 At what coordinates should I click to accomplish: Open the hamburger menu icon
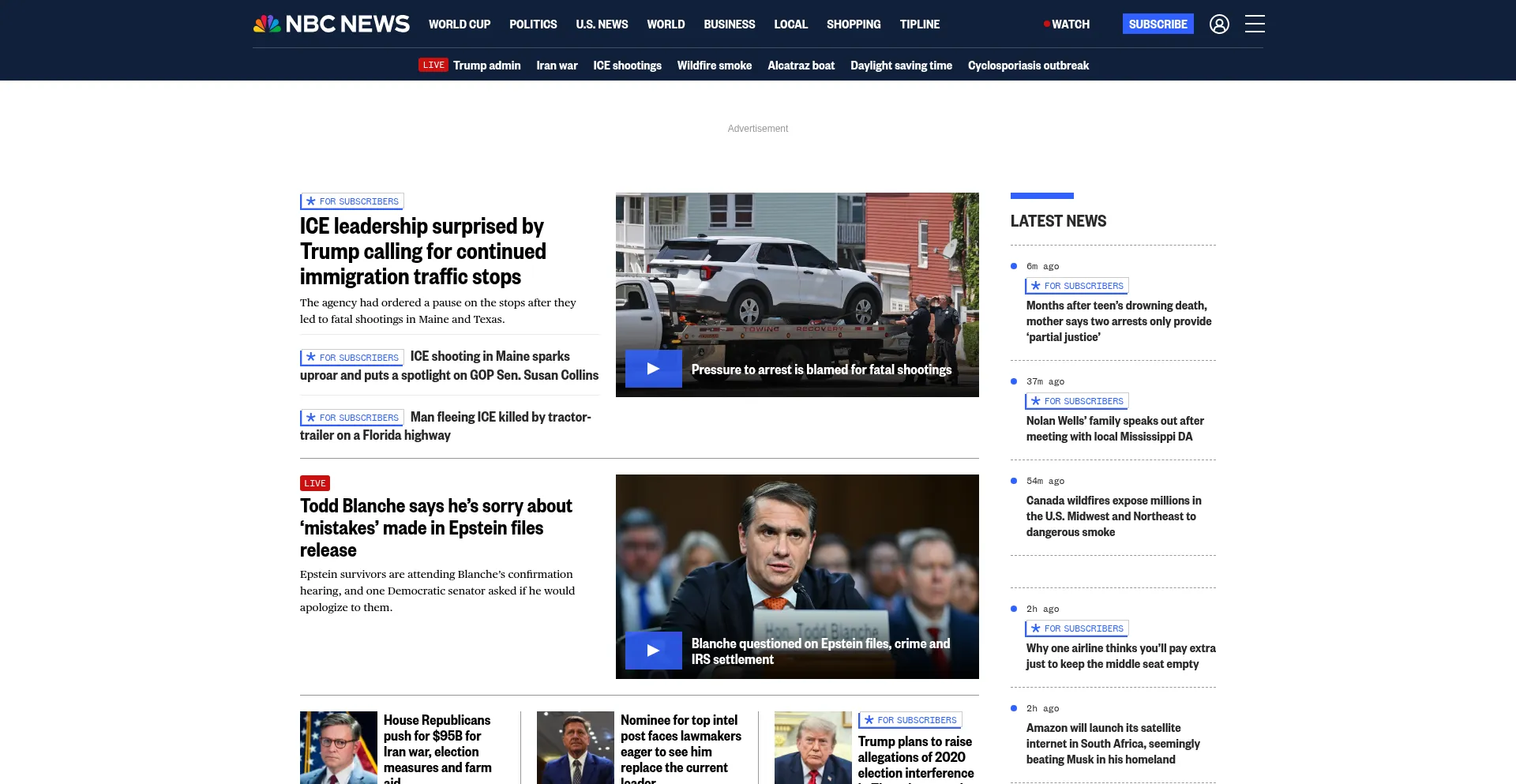(1255, 24)
